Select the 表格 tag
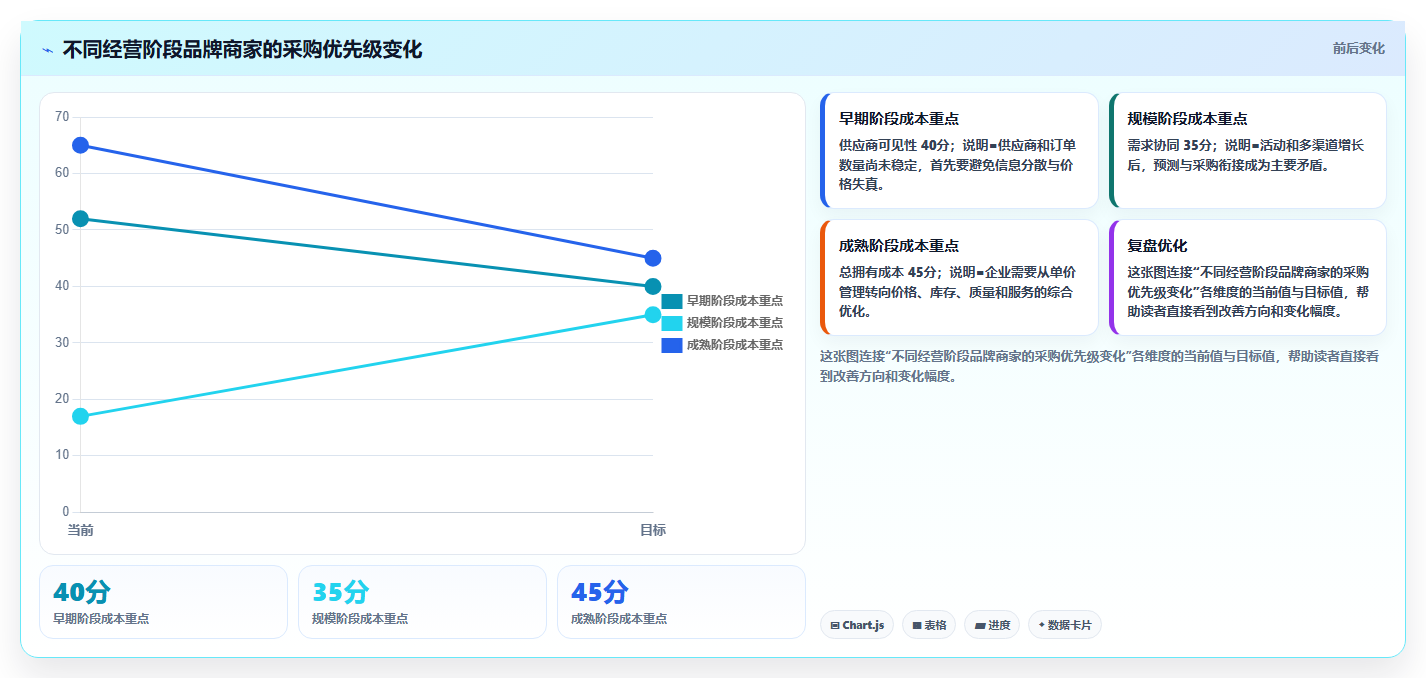 (x=929, y=625)
